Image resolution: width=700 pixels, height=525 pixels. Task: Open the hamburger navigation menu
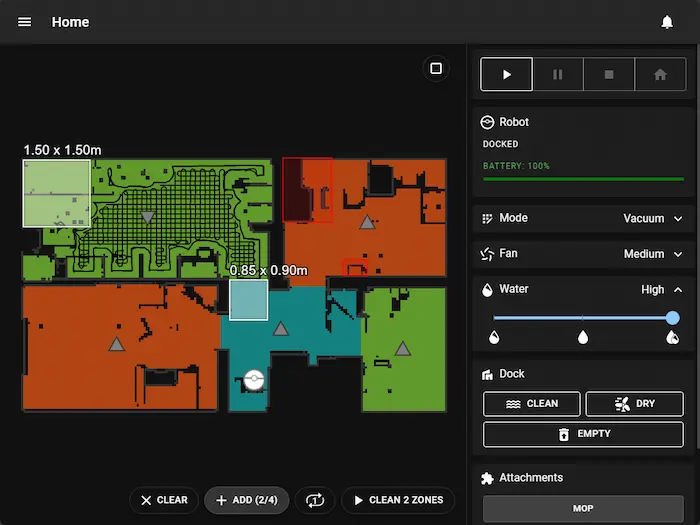click(25, 22)
